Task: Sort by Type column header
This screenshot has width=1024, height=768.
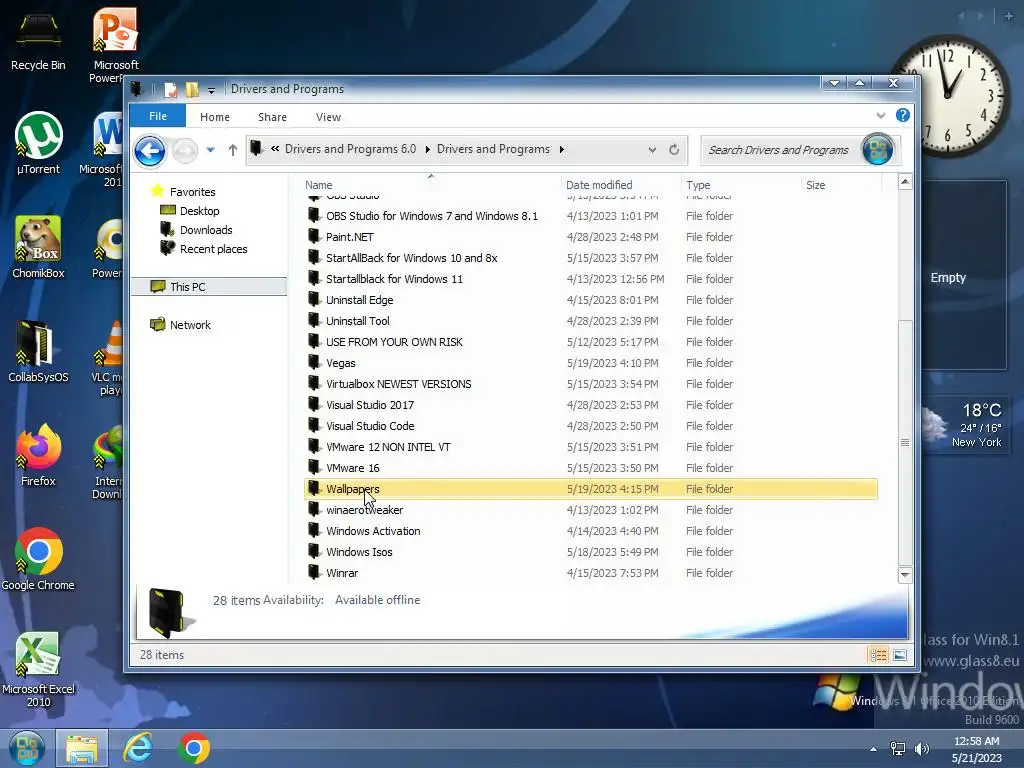Action: click(x=741, y=185)
